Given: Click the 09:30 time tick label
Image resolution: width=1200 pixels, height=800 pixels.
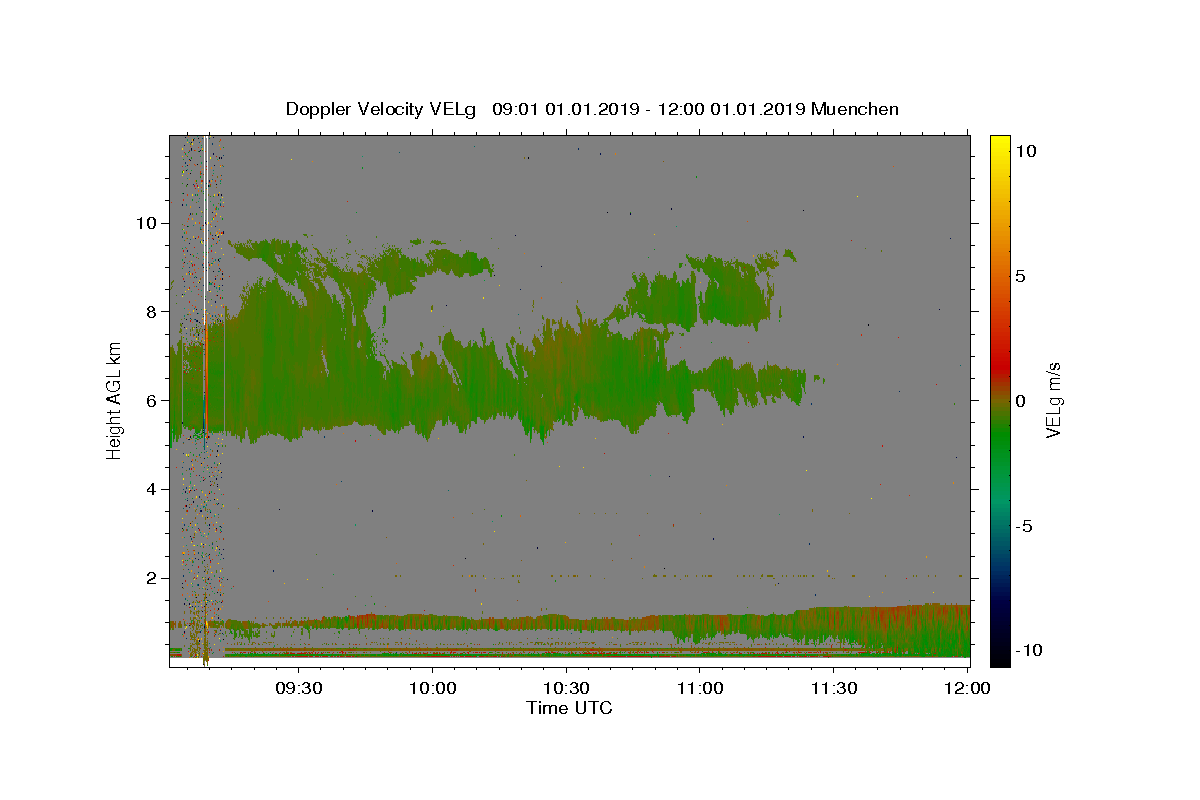Looking at the screenshot, I should (299, 688).
